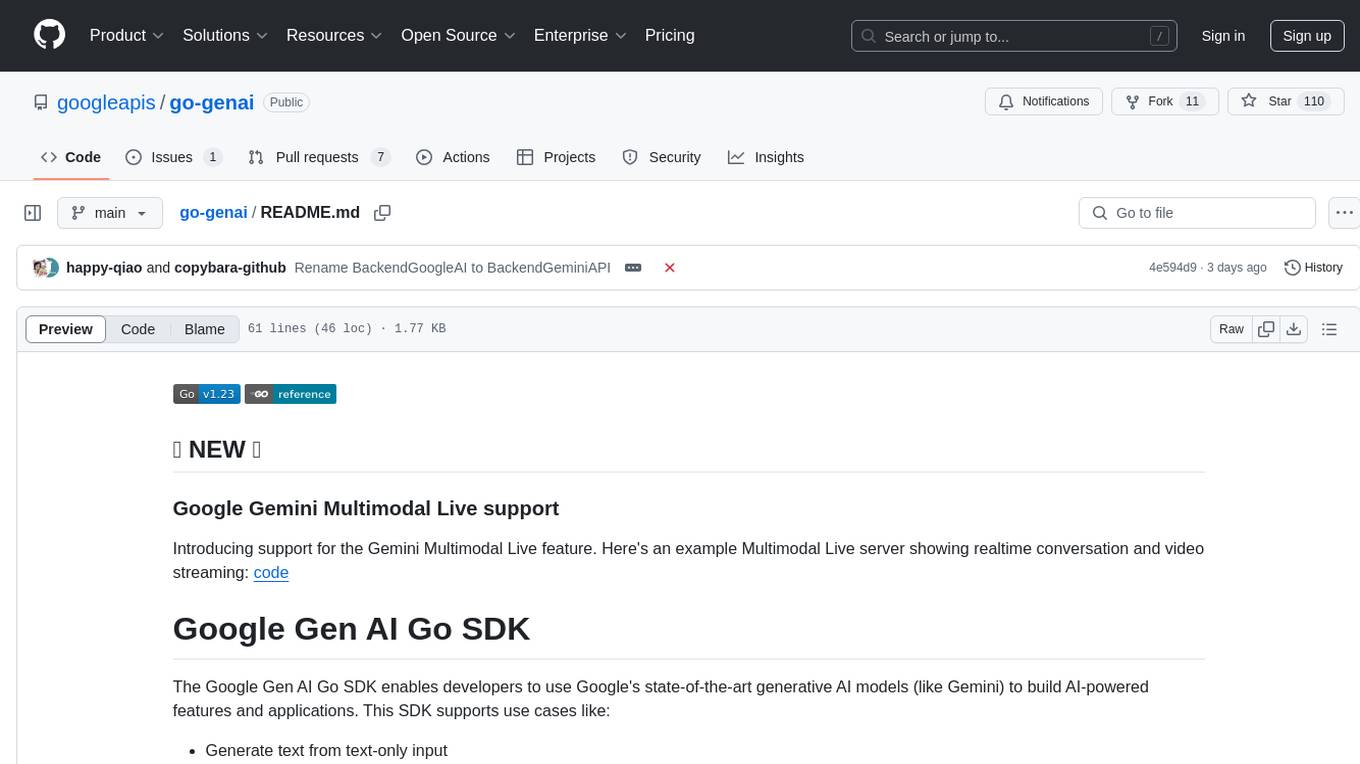Image resolution: width=1360 pixels, height=764 pixels.
Task: Open the Actions tab
Action: [x=453, y=157]
